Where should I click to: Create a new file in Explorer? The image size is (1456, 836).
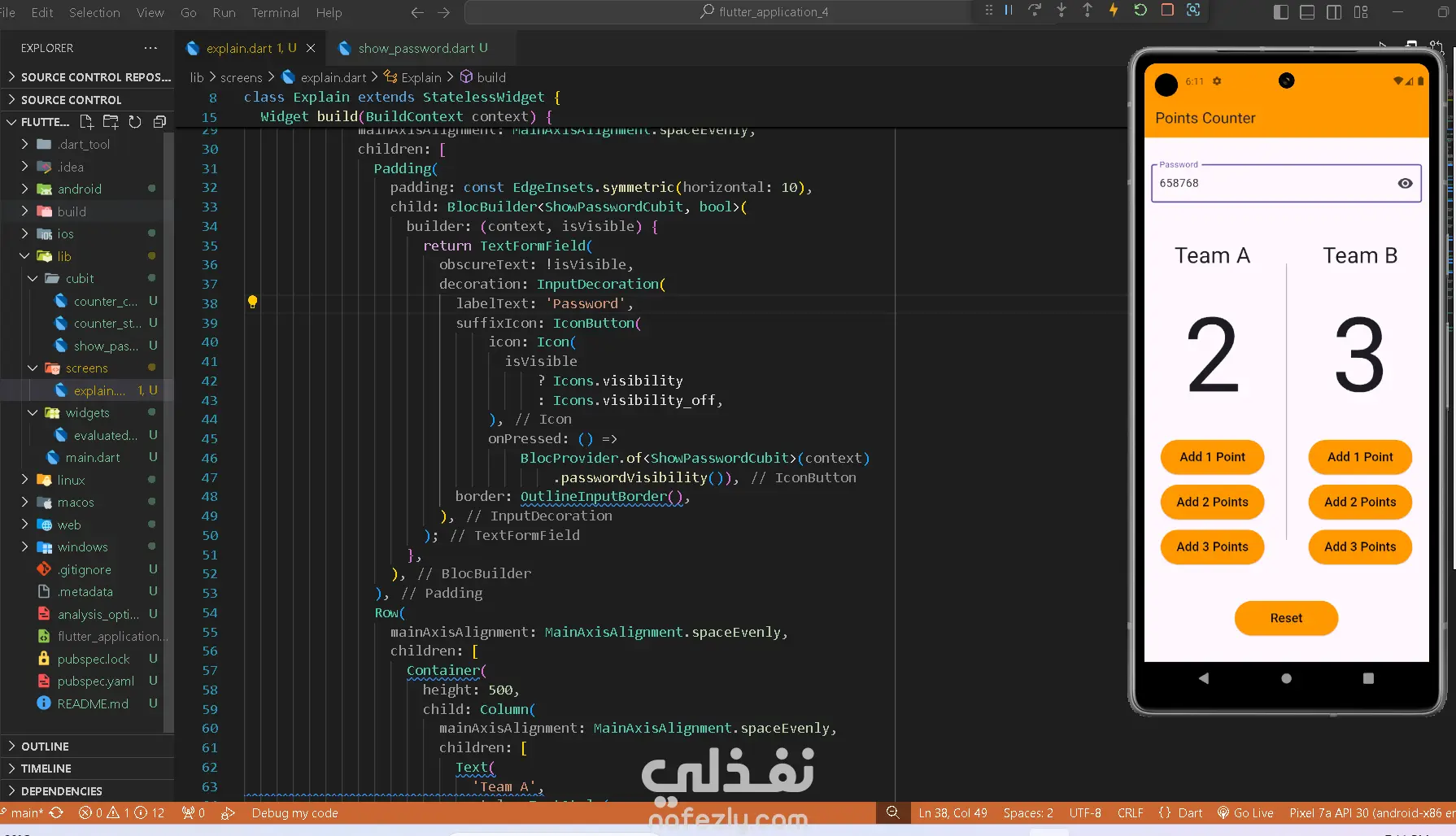(x=86, y=122)
